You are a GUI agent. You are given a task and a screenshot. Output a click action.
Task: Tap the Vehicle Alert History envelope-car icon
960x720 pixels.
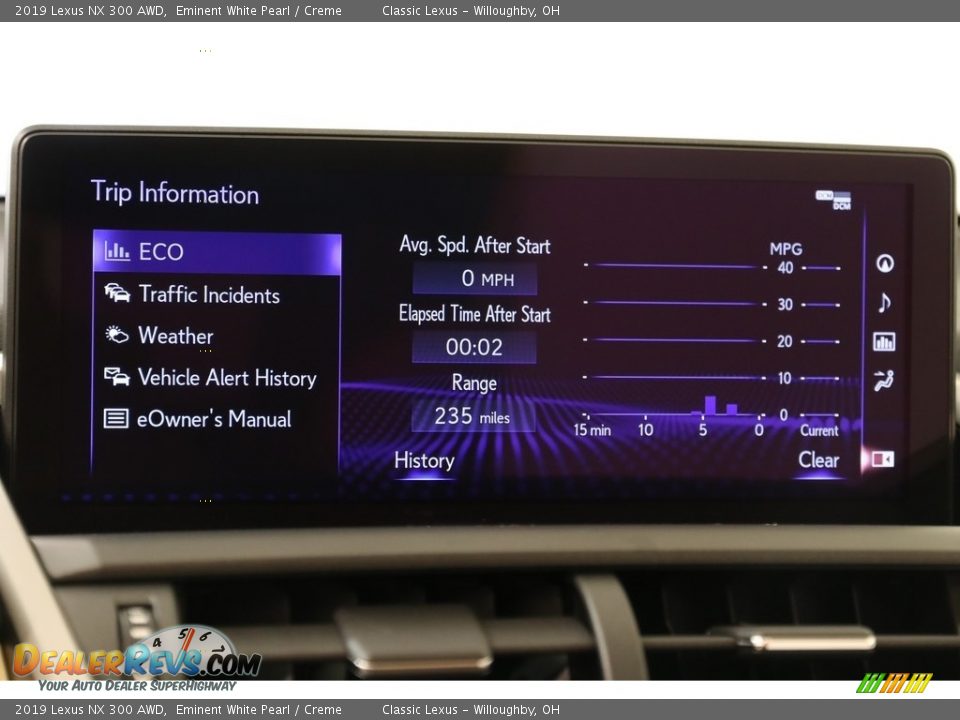pos(116,376)
